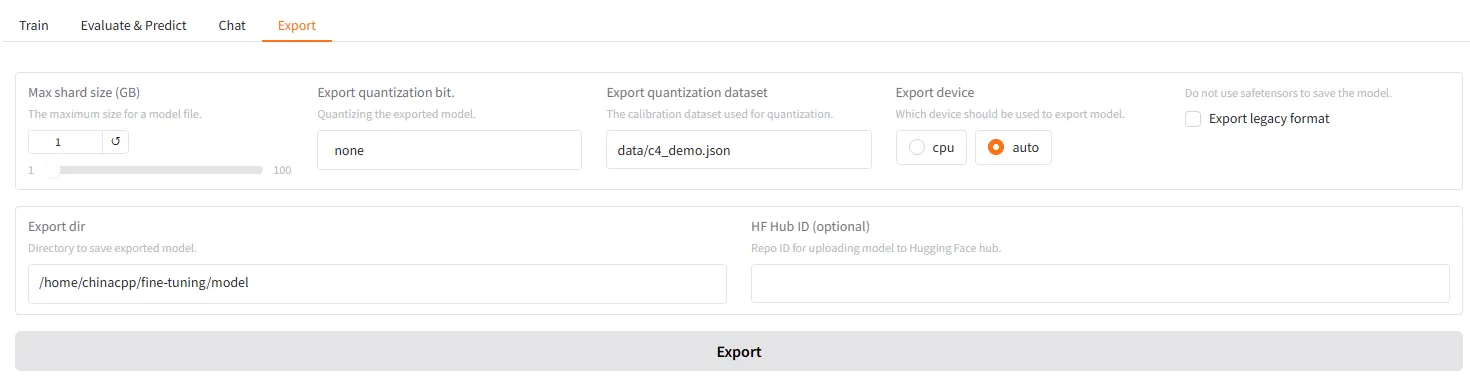Select the Export tab
Screen dimensions: 1470x376
[297, 25]
